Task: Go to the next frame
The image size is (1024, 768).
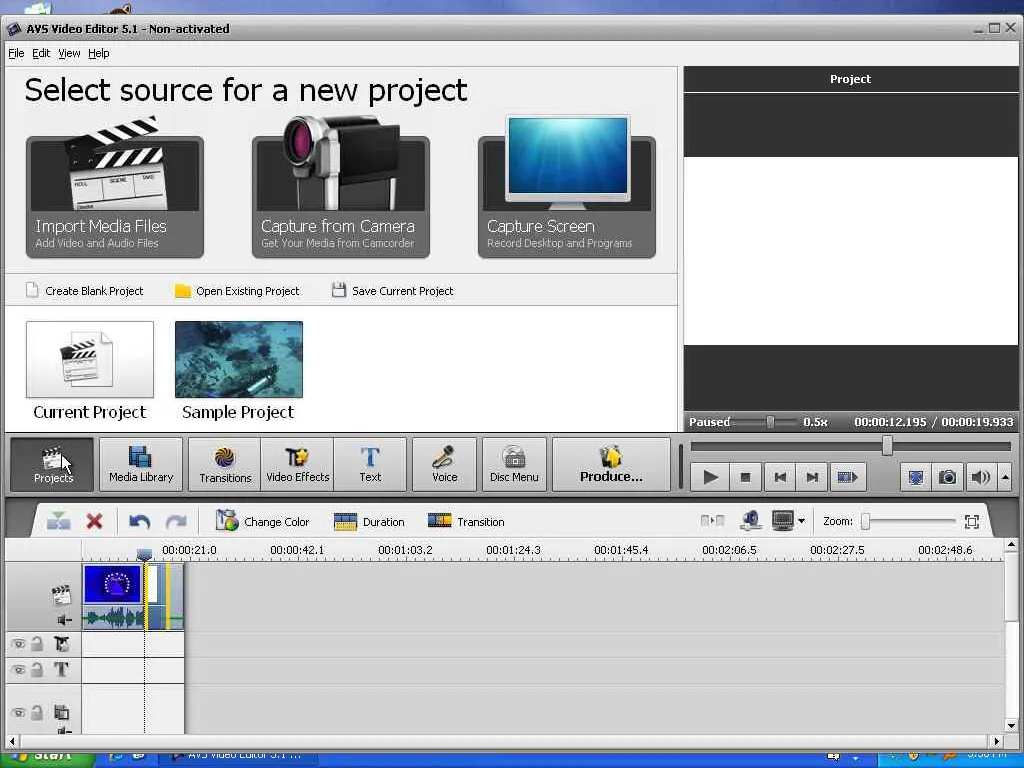Action: [x=812, y=477]
